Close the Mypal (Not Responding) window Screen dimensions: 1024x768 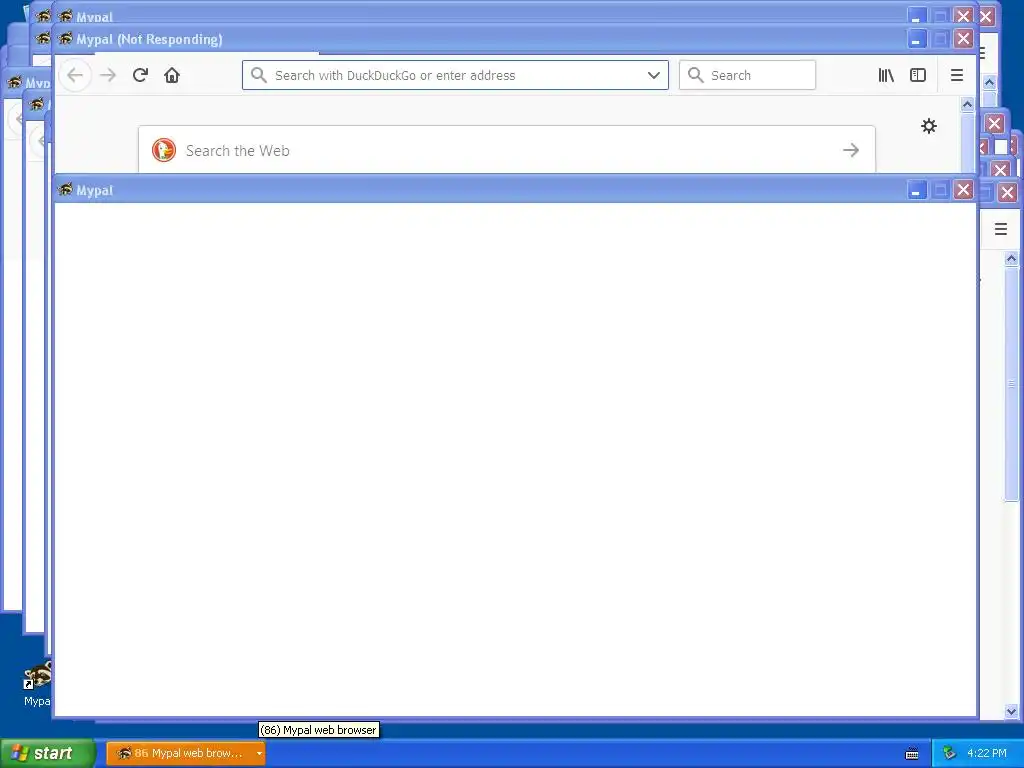(963, 39)
